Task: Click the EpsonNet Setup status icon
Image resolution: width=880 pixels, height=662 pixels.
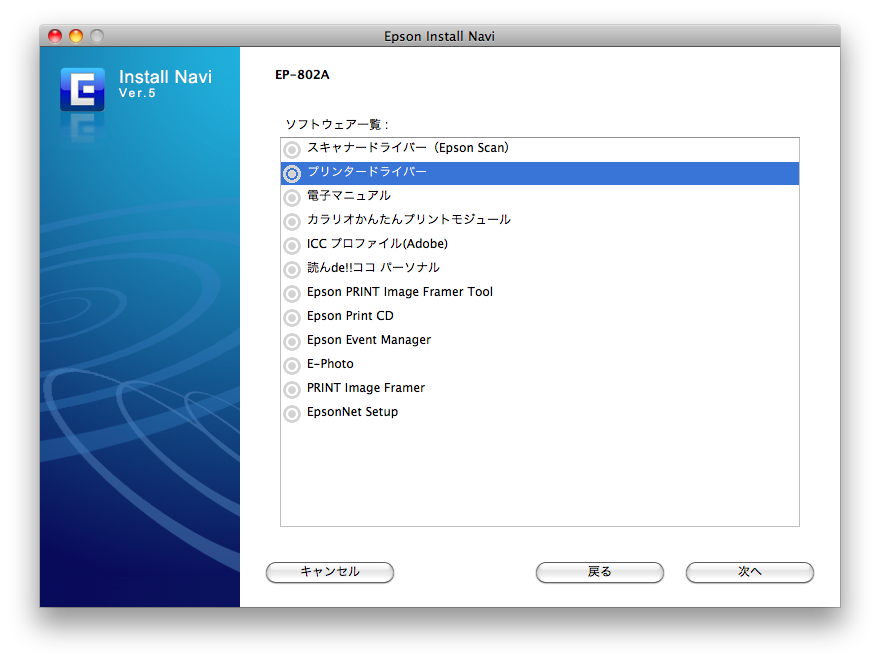Action: click(x=292, y=413)
